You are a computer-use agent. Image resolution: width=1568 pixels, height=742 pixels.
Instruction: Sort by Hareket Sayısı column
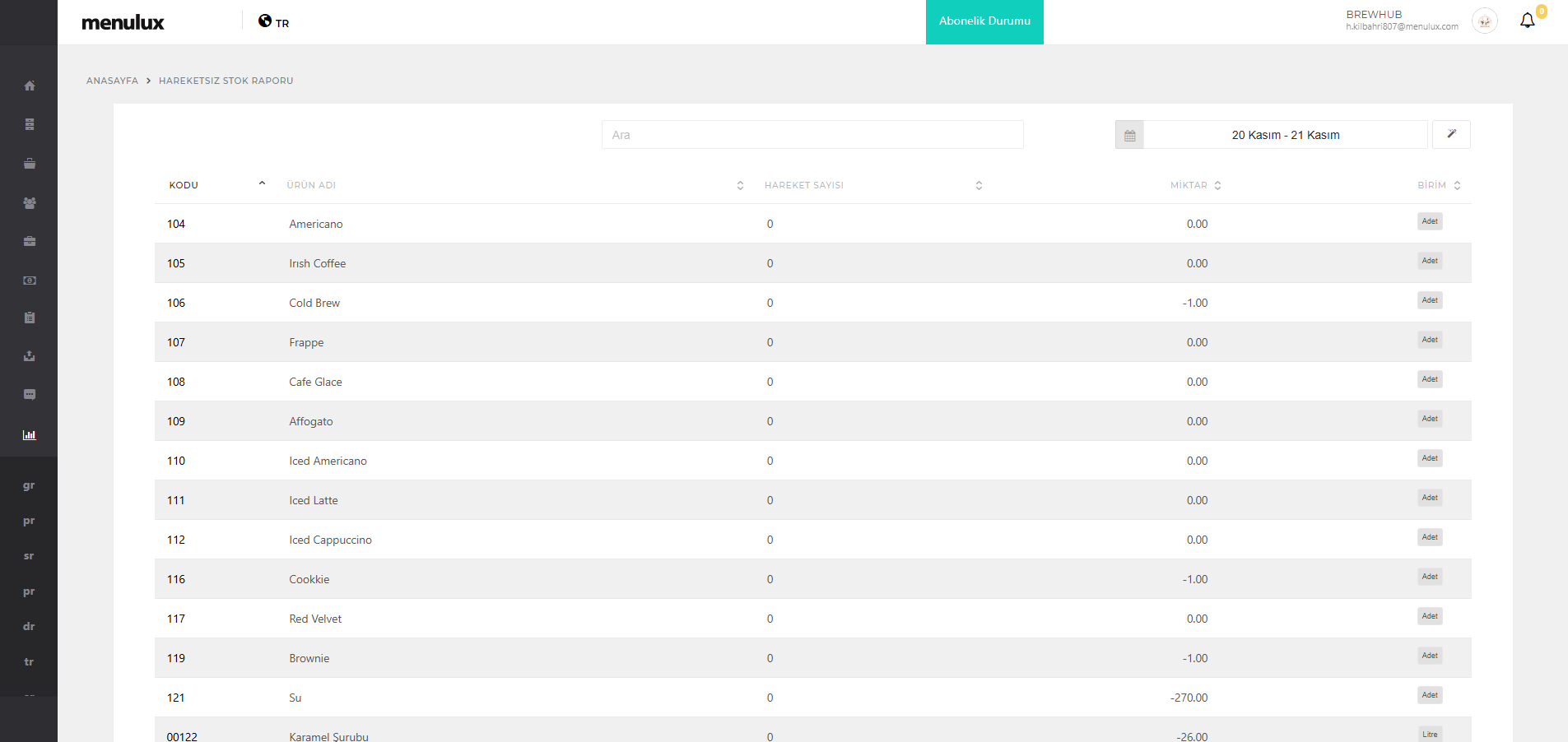click(804, 185)
